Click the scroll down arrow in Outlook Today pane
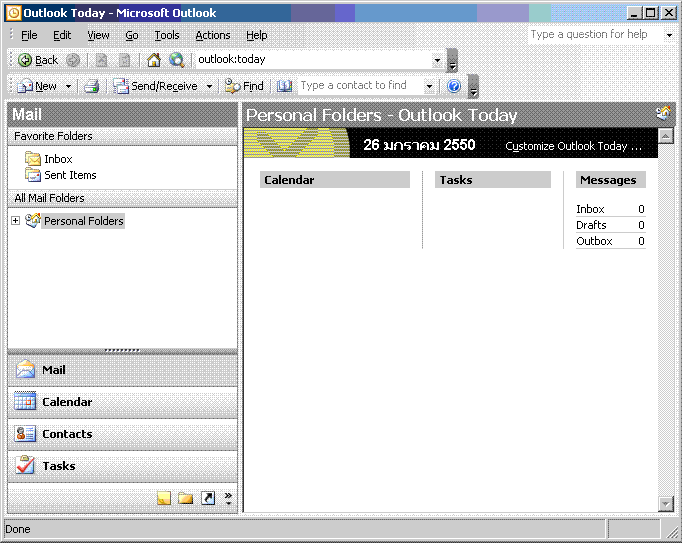Screen dimensions: 682x543 pos(665,504)
